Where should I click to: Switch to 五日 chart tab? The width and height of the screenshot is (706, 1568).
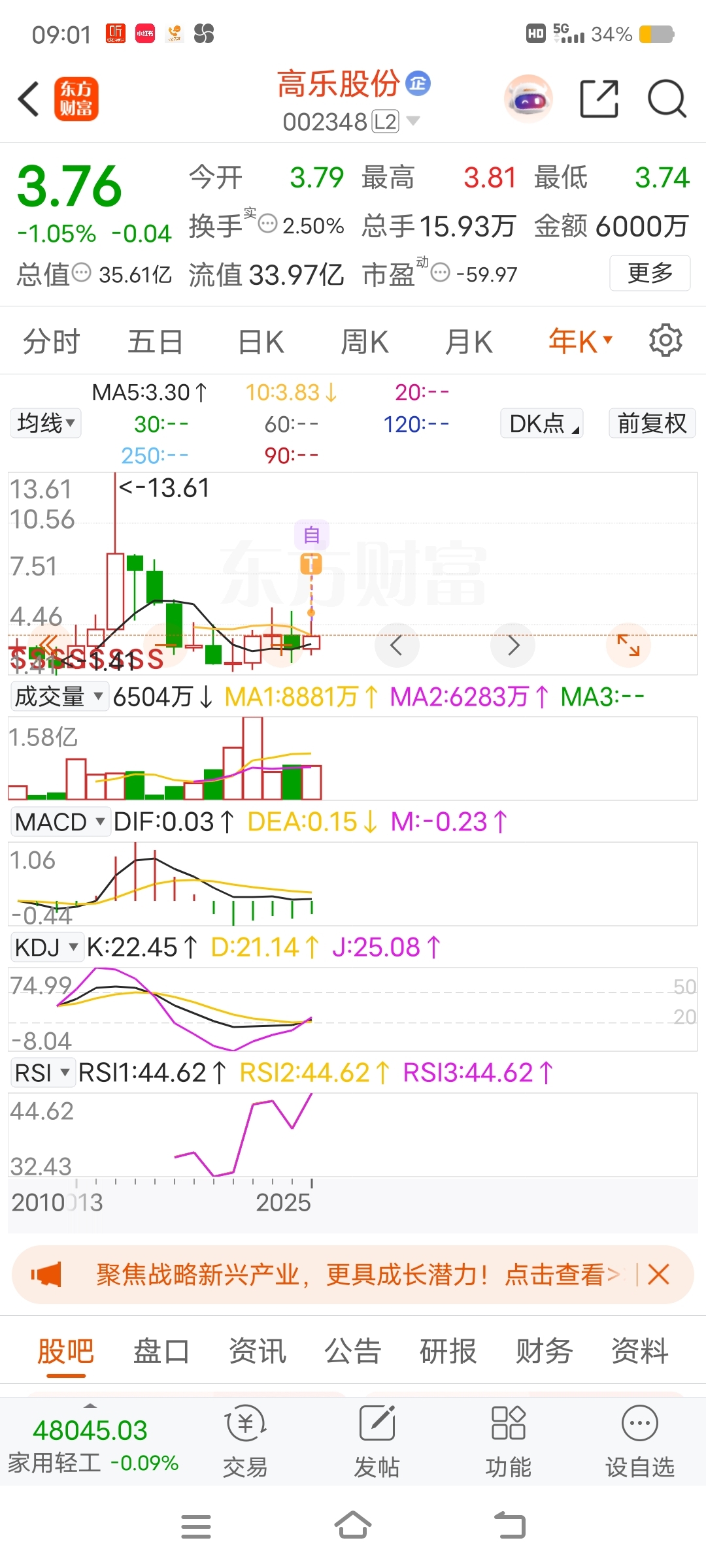click(x=156, y=341)
